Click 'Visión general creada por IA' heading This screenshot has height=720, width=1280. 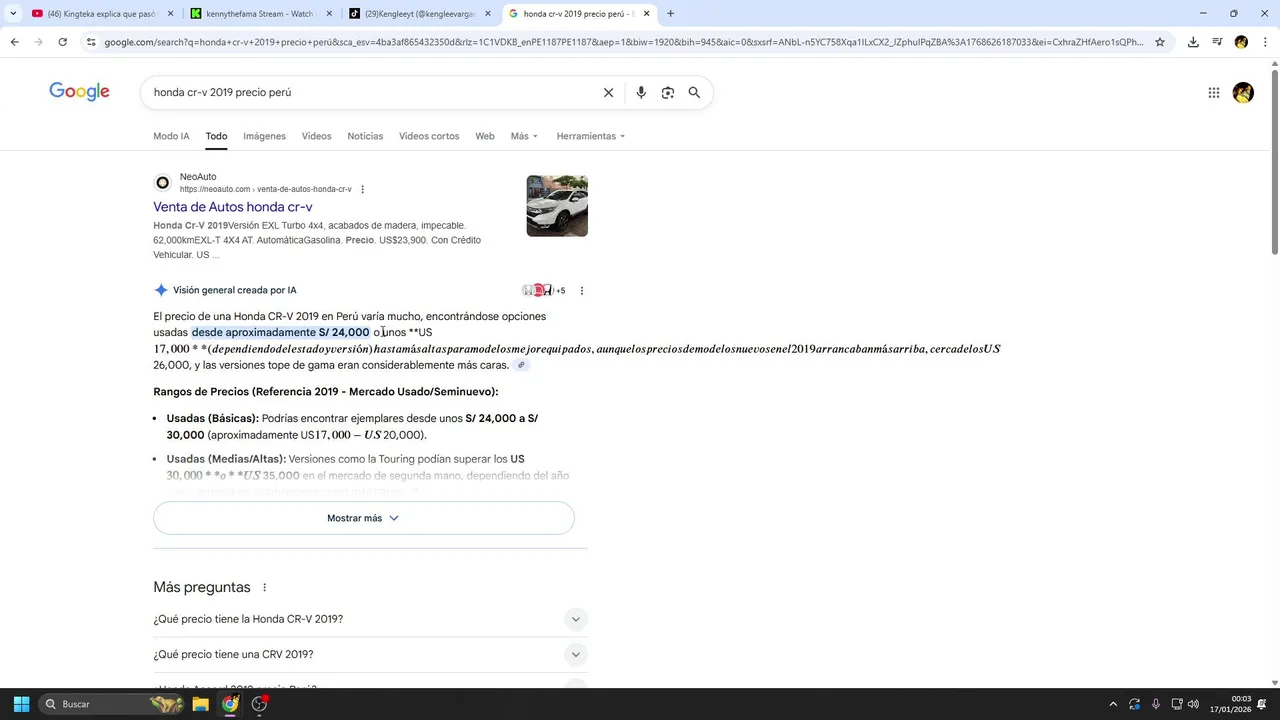click(235, 290)
